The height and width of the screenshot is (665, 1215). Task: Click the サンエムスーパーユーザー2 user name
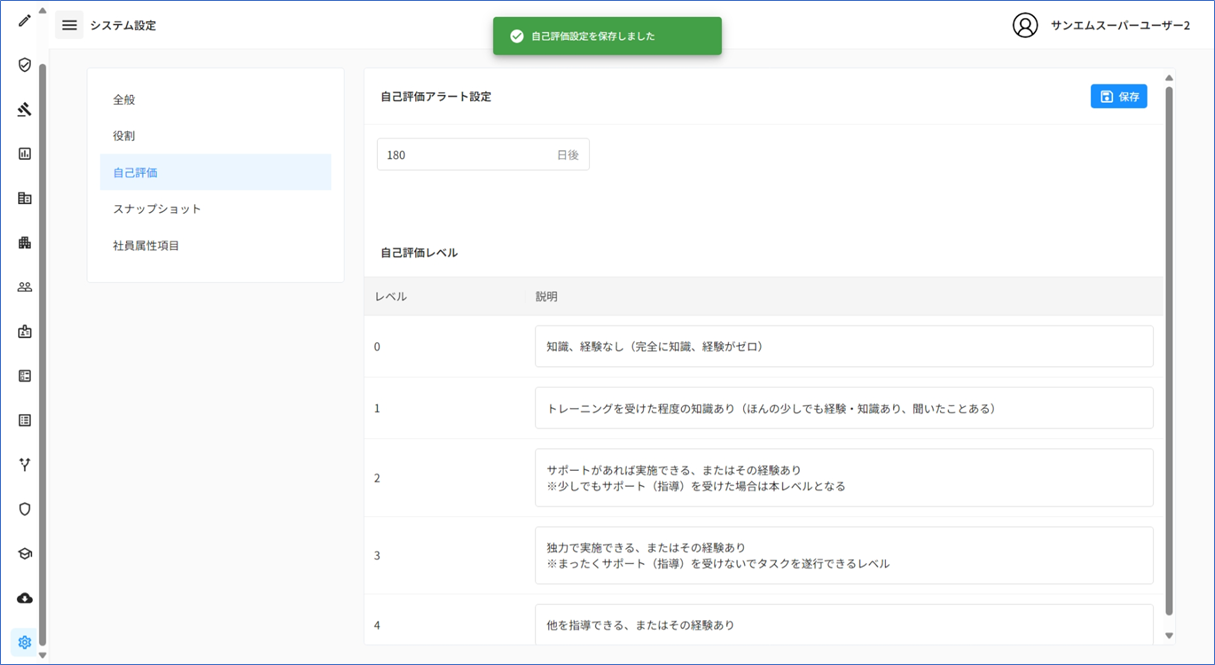pyautogui.click(x=1120, y=26)
